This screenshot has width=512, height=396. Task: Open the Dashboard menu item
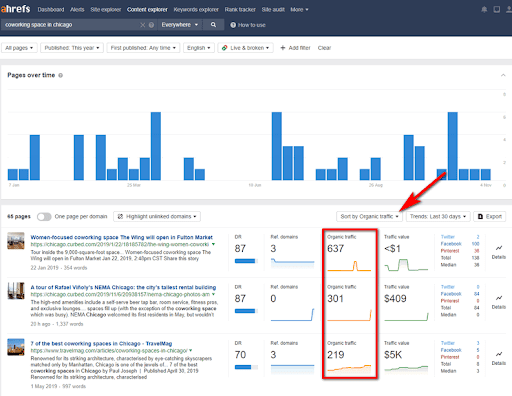point(51,10)
